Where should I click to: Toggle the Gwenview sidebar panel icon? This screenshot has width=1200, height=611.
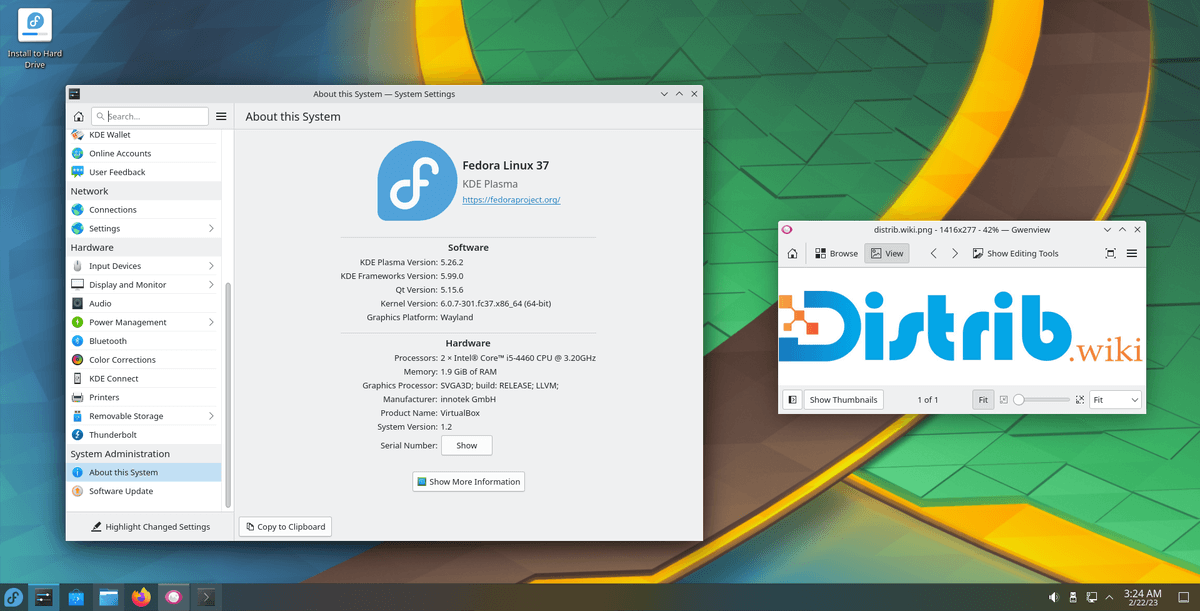click(792, 399)
